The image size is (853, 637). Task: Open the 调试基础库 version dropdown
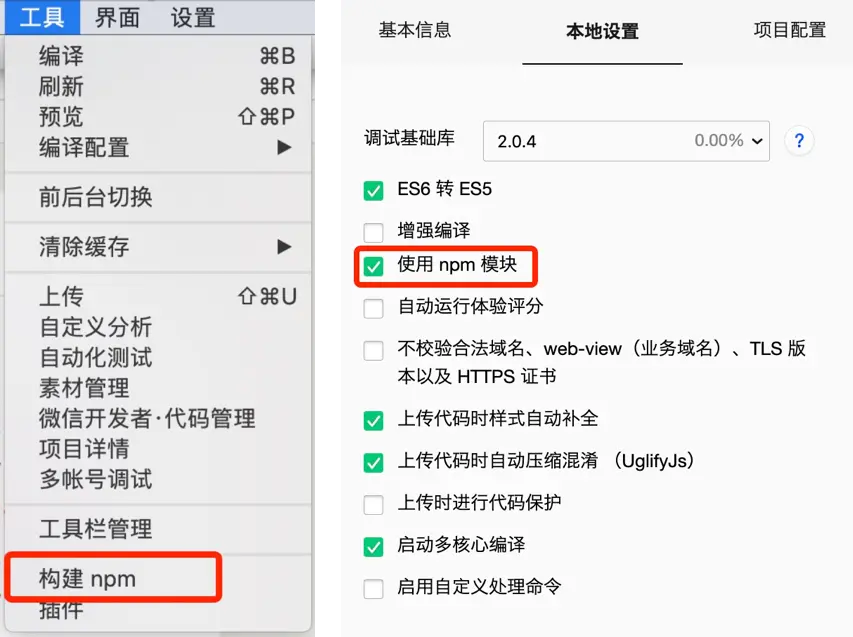[x=626, y=141]
